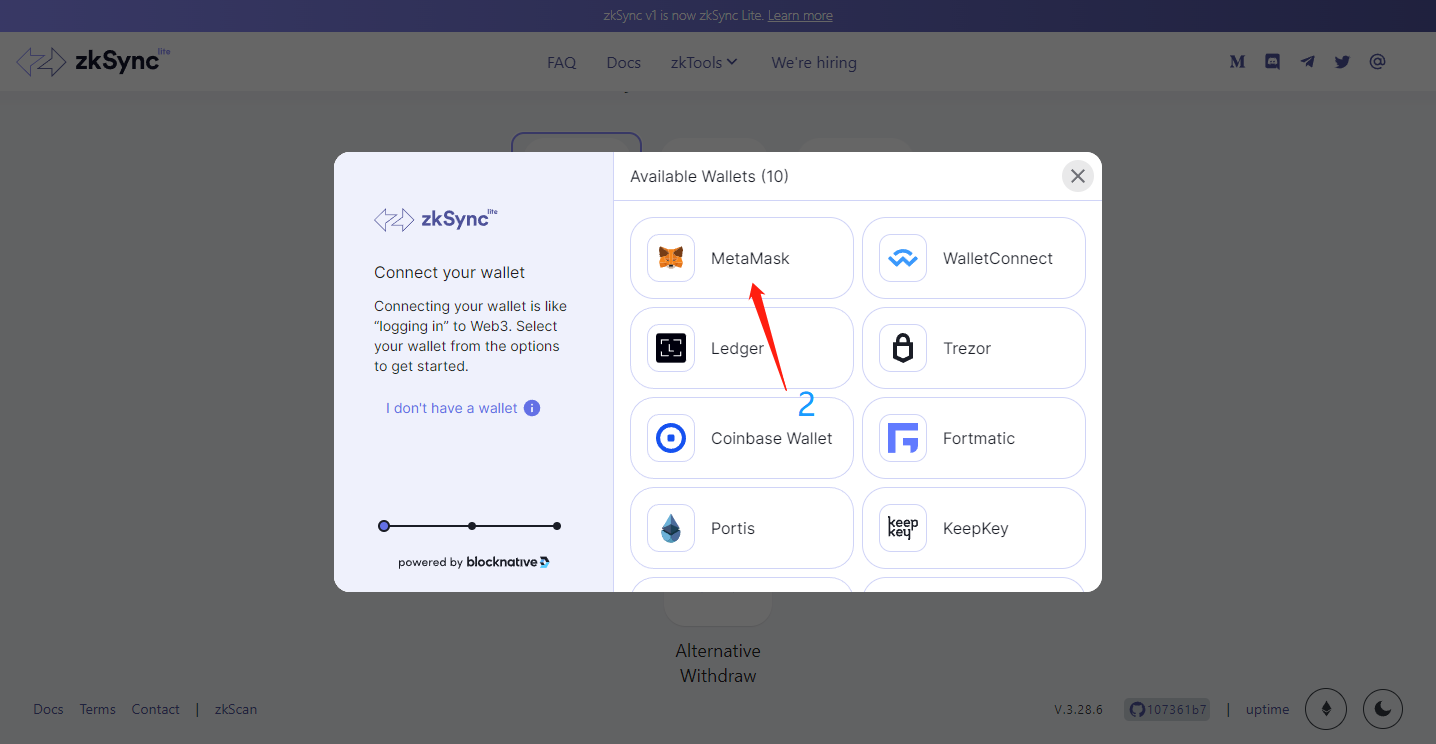Click the middle step dot in progress bar
Screen dimensions: 1436x744
tap(472, 526)
